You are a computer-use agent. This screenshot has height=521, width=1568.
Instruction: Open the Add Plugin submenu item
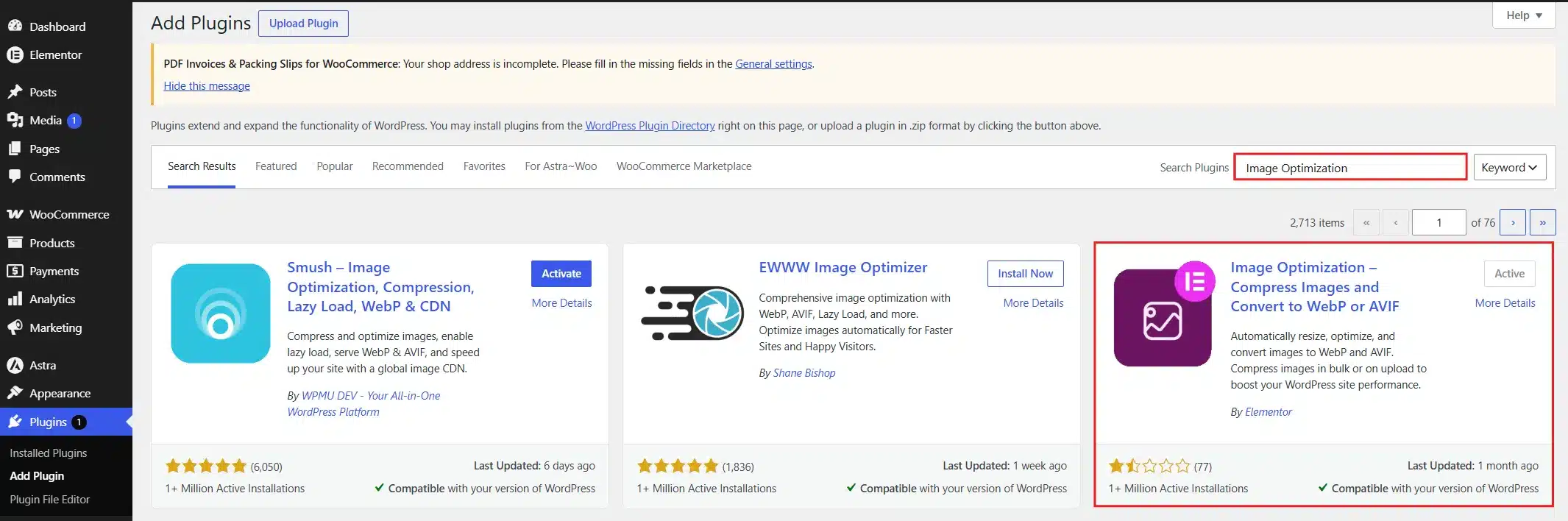37,476
